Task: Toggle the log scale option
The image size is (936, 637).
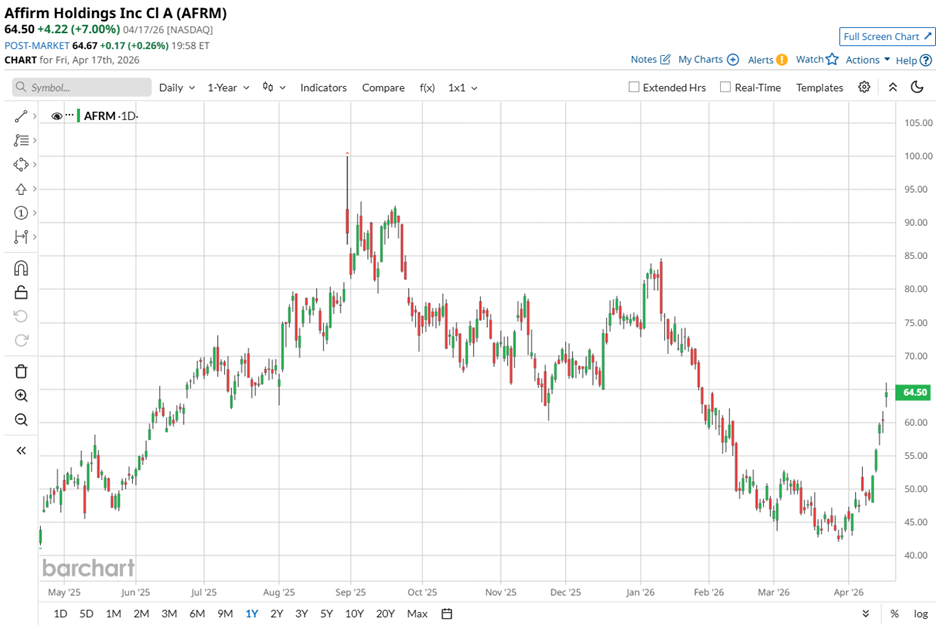Action: (x=920, y=614)
